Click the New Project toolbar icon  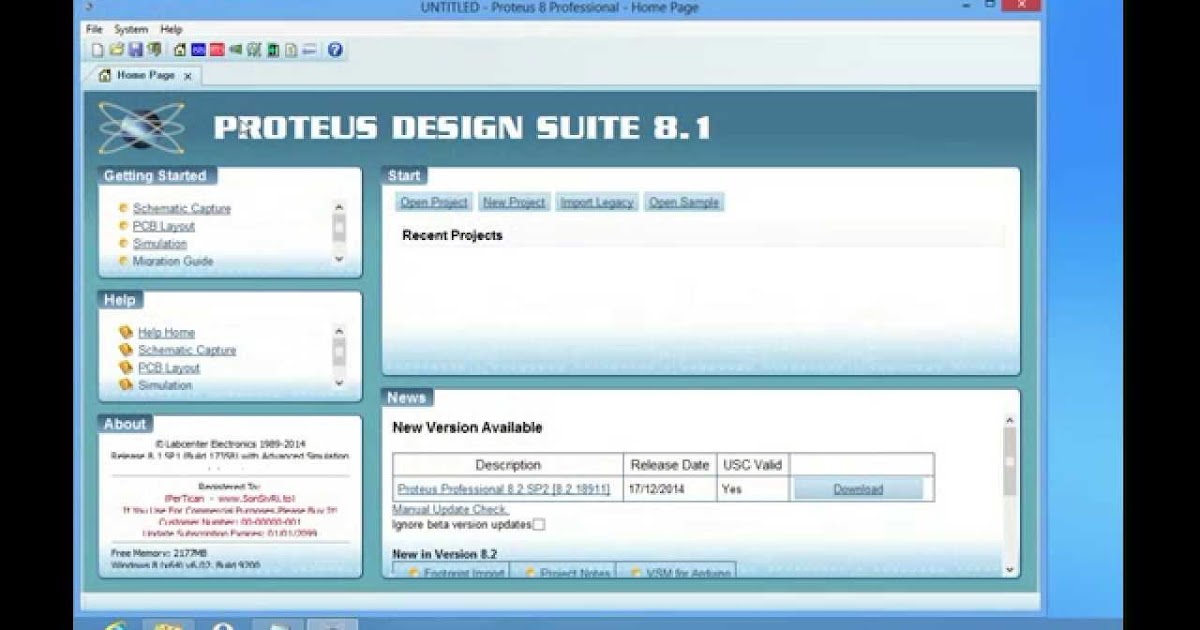coord(97,50)
